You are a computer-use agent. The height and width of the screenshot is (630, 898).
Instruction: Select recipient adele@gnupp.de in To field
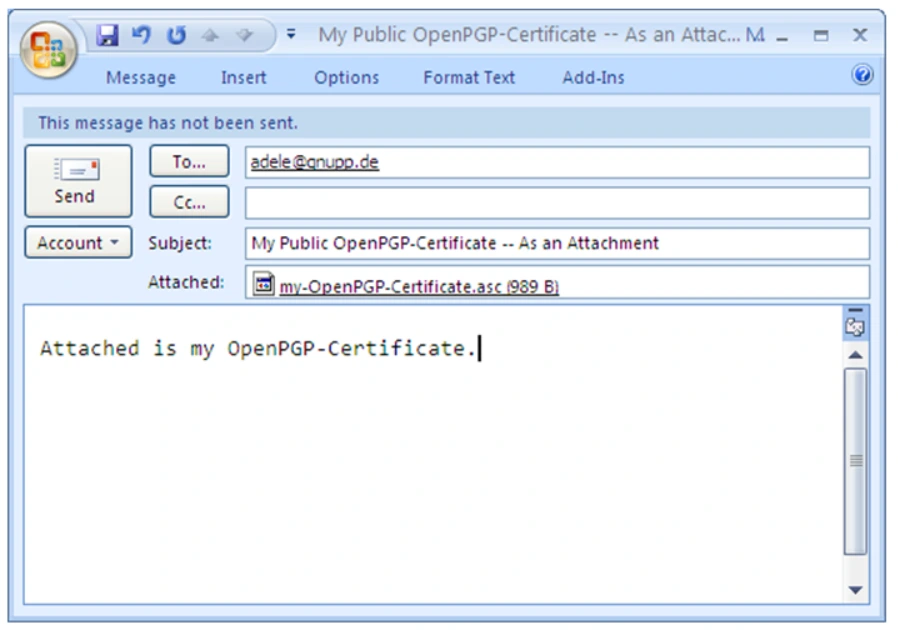[x=314, y=162]
